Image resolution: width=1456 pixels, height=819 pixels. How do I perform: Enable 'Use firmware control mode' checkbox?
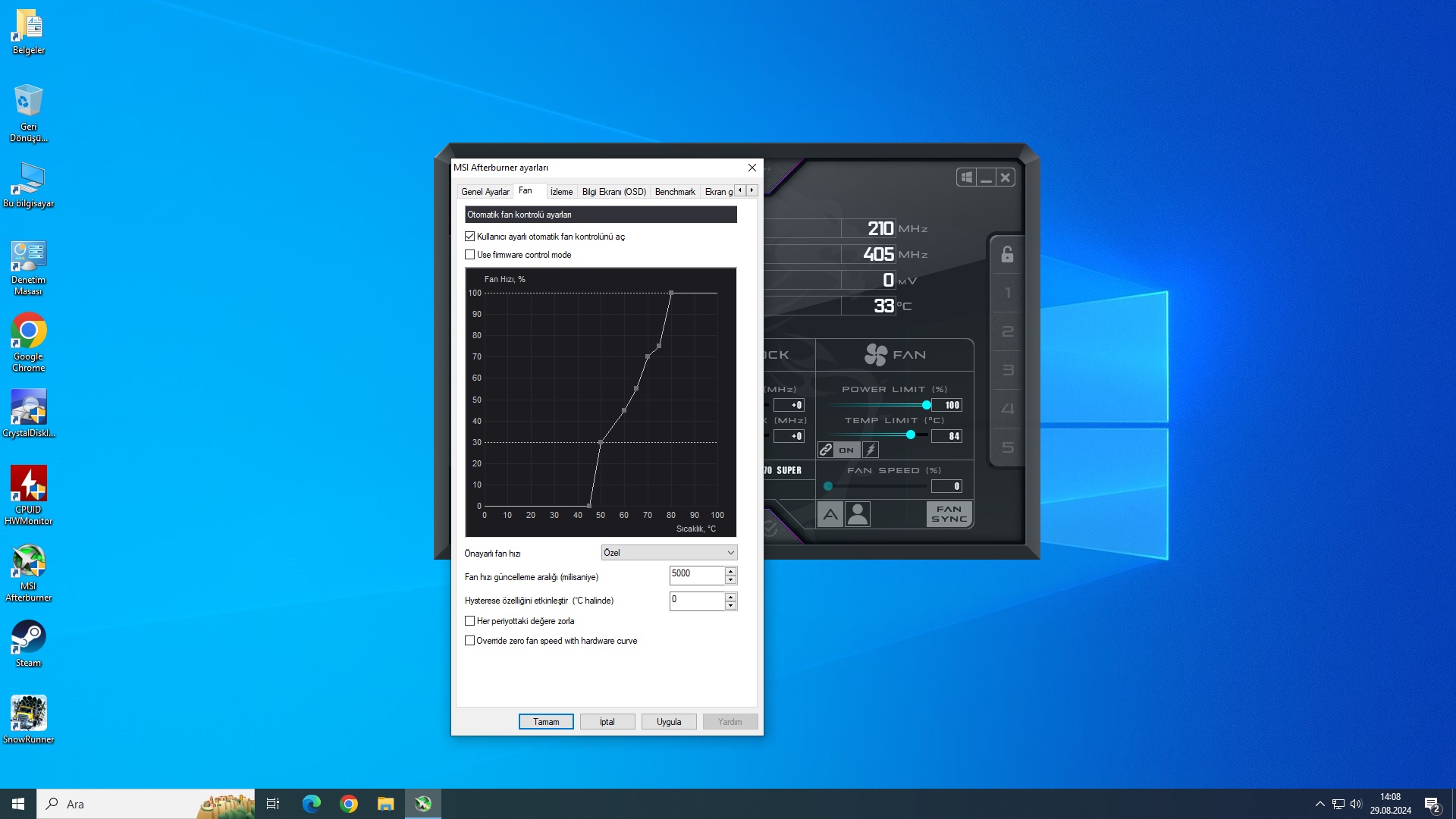point(470,255)
